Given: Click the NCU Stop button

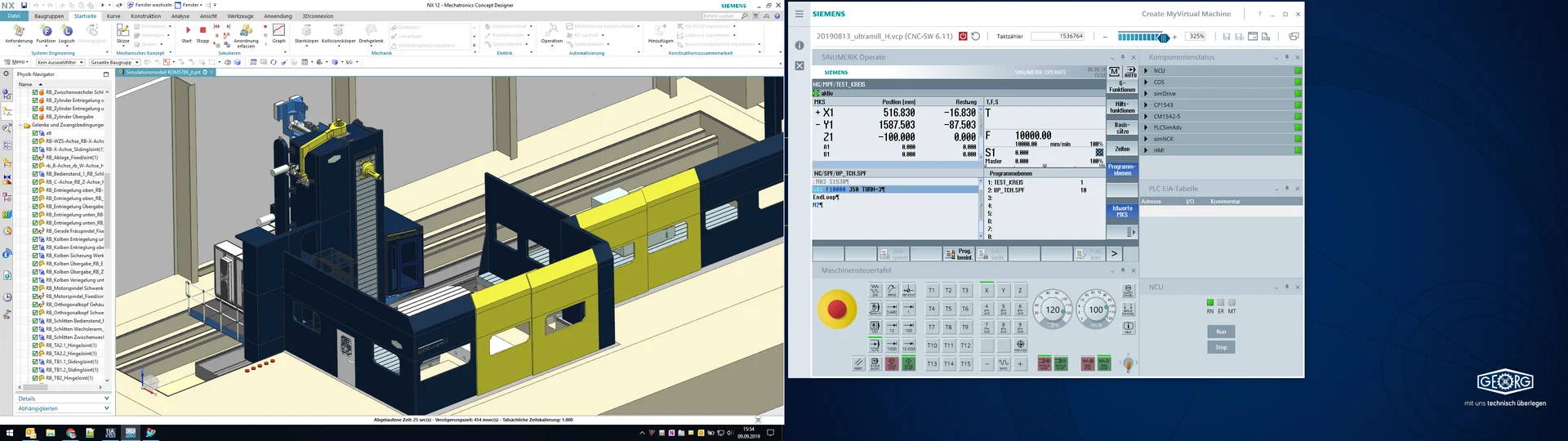Looking at the screenshot, I should coord(1221,347).
